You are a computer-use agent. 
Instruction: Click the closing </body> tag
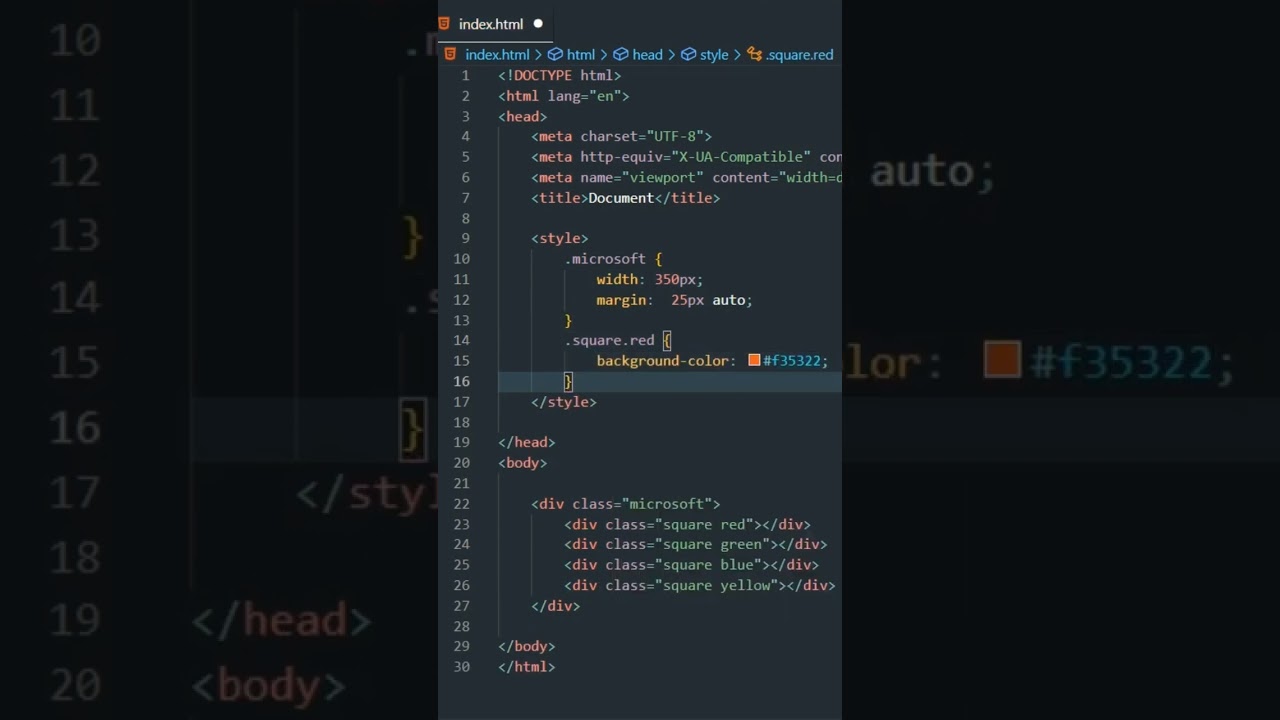pyautogui.click(x=527, y=647)
